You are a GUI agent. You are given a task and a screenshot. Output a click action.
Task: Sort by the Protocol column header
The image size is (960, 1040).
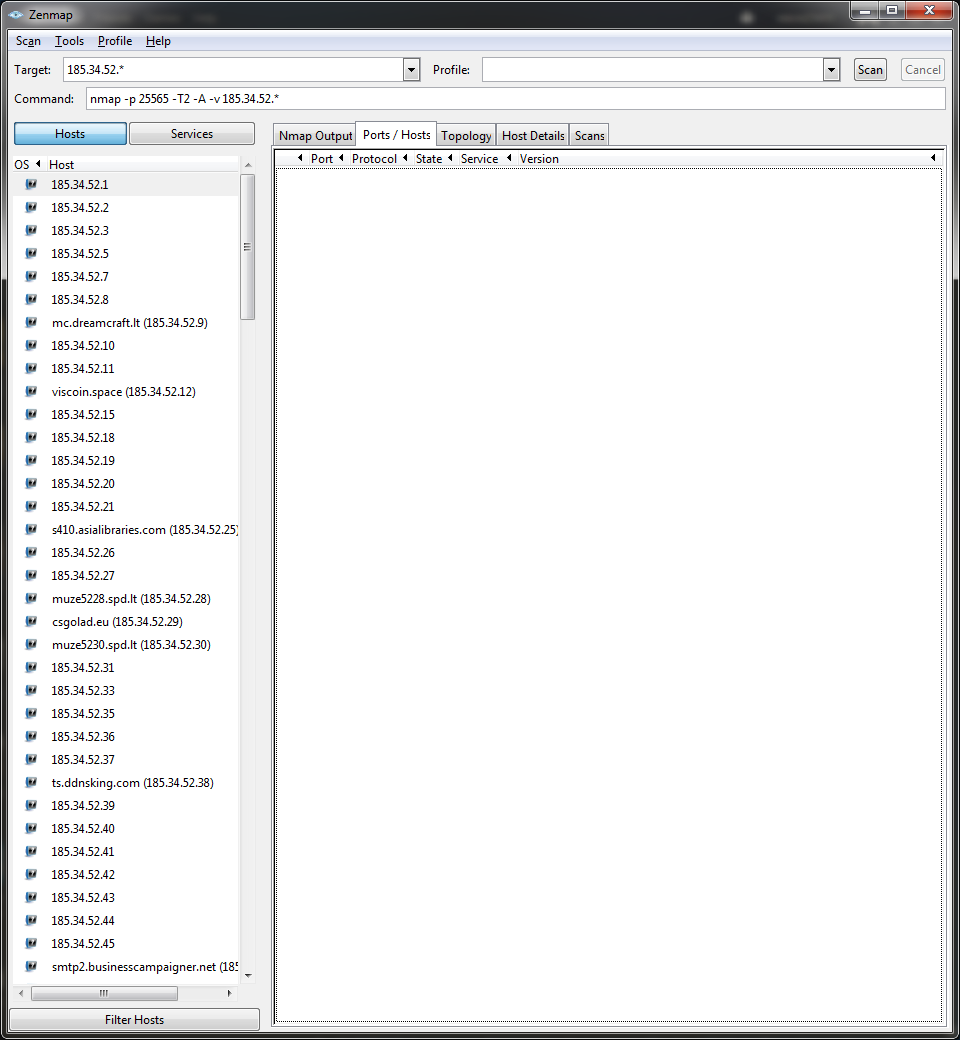click(374, 159)
